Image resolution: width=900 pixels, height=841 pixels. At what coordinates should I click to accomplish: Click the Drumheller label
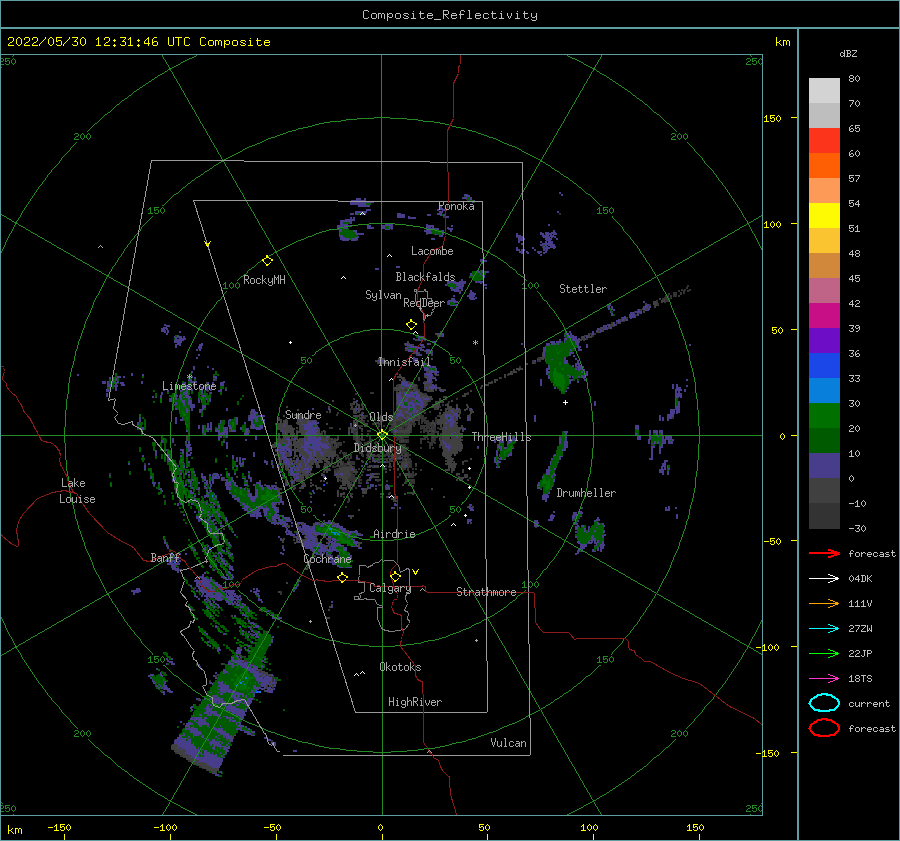(586, 493)
